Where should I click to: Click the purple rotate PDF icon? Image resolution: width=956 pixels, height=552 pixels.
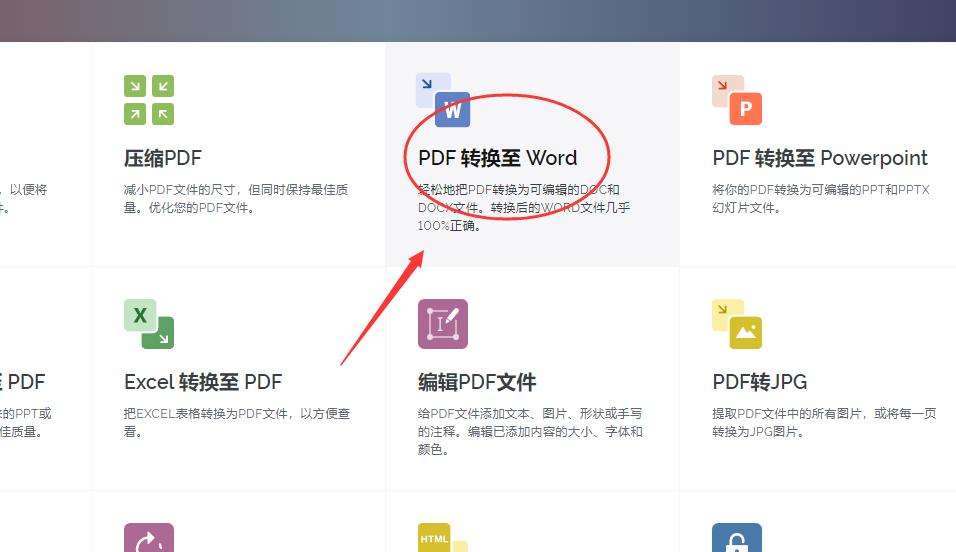click(x=149, y=537)
